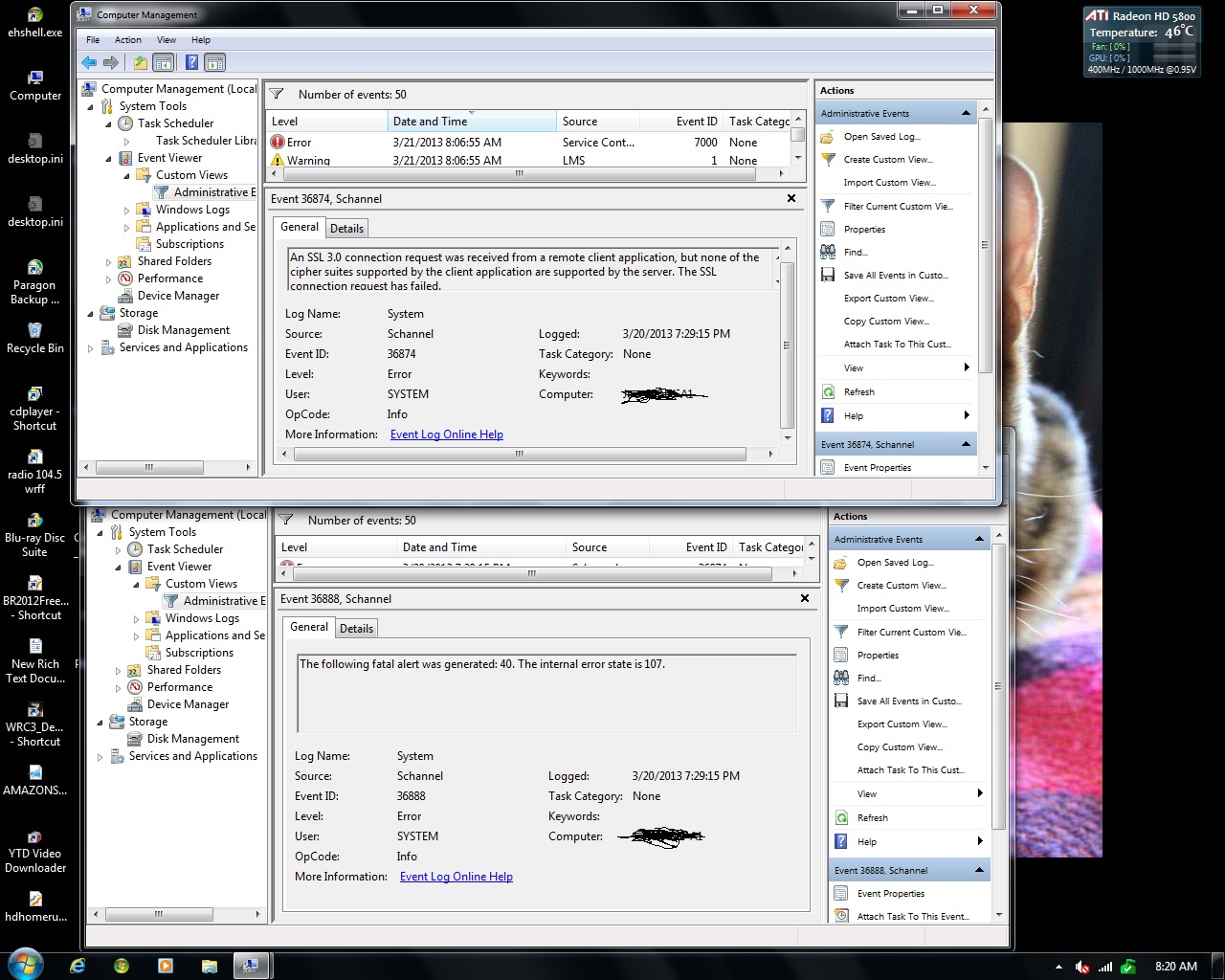
Task: Close the Event 36874, Schannel preview pane
Action: coord(791,198)
